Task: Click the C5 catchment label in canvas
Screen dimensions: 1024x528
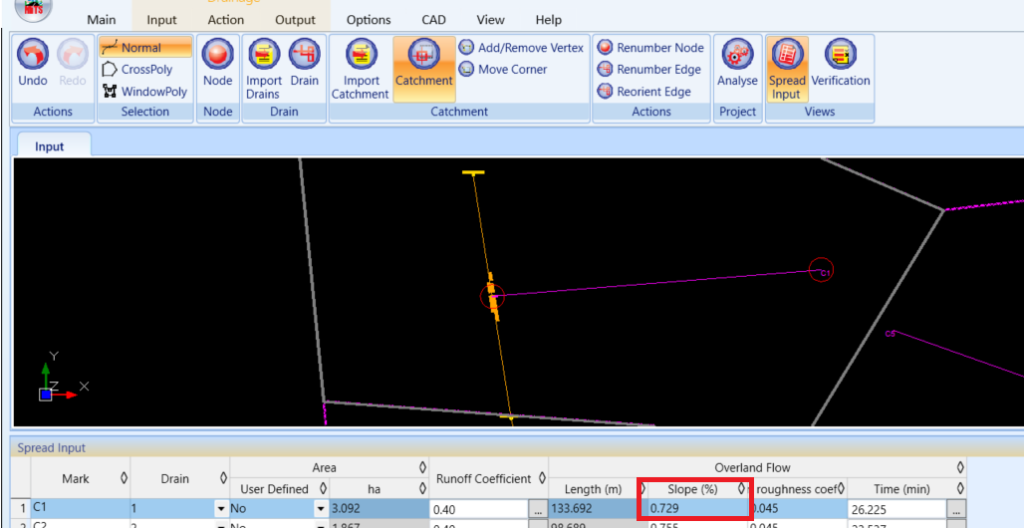Action: [x=889, y=334]
